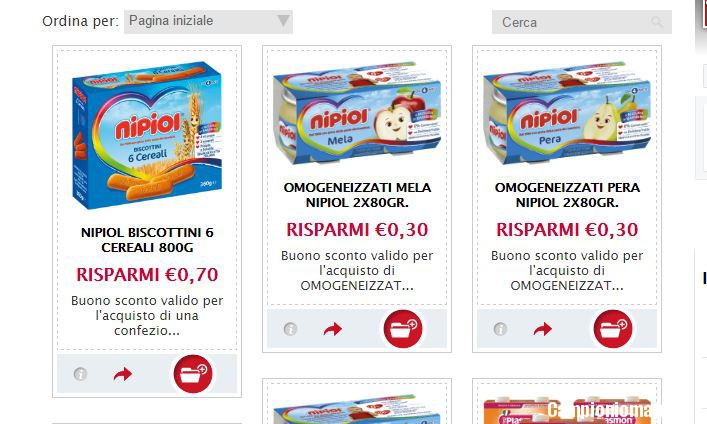Viewport: 707px width, 424px height.
Task: Open Omogeneizzati Pera product image
Action: [x=567, y=113]
